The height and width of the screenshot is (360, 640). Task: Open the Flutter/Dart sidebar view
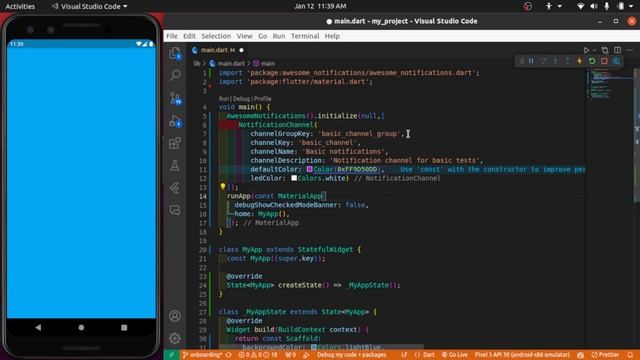pos(175,188)
